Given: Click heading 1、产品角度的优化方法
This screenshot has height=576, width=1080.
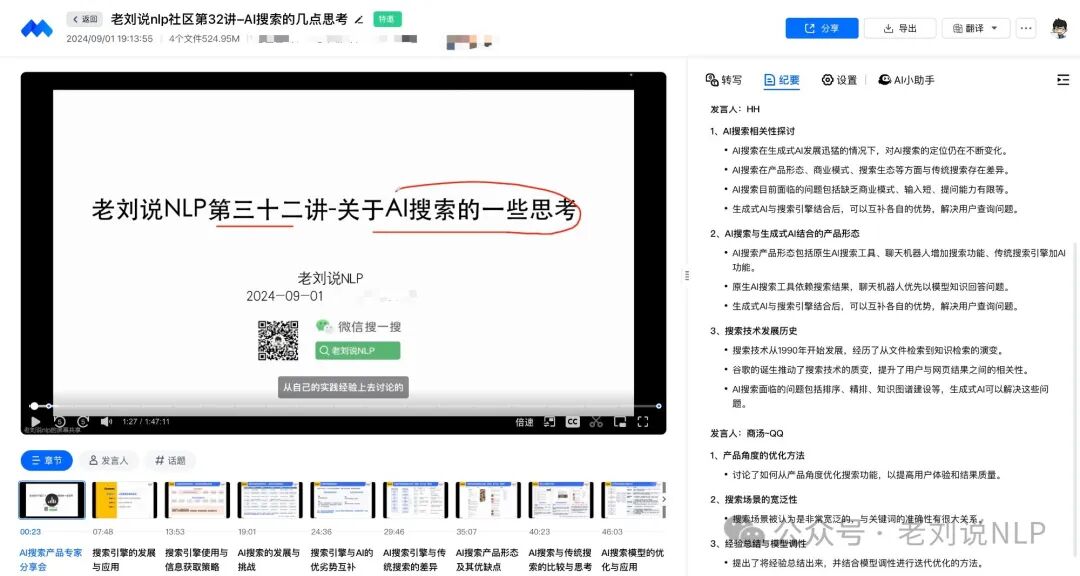Looking at the screenshot, I should coord(757,455).
